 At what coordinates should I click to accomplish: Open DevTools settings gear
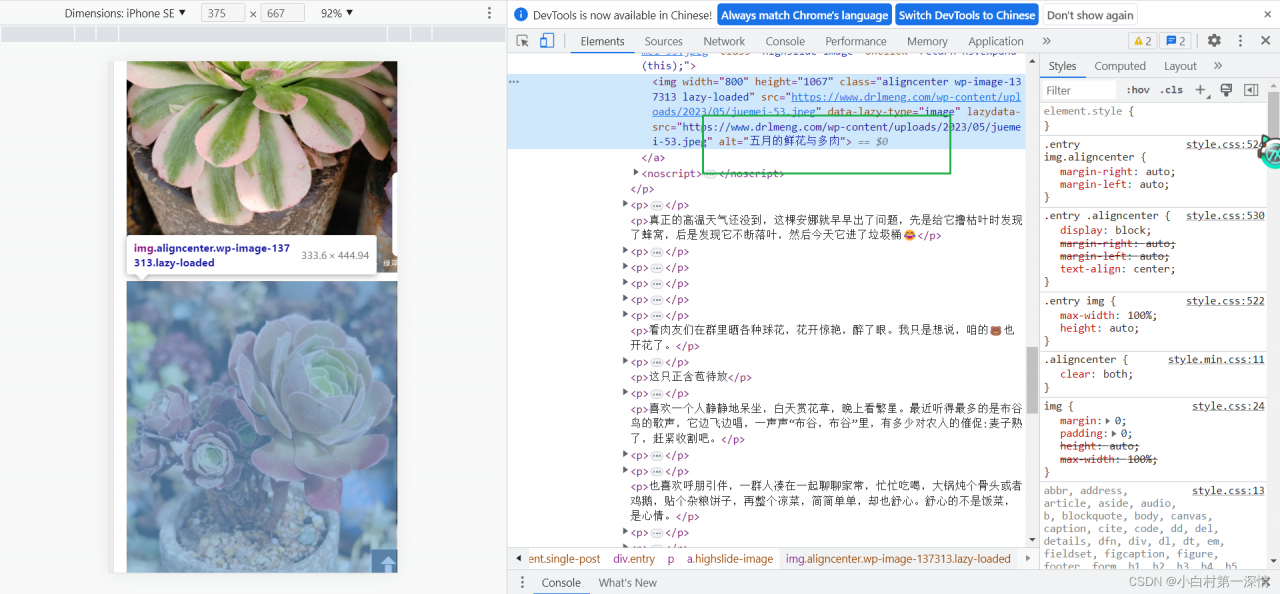1214,41
